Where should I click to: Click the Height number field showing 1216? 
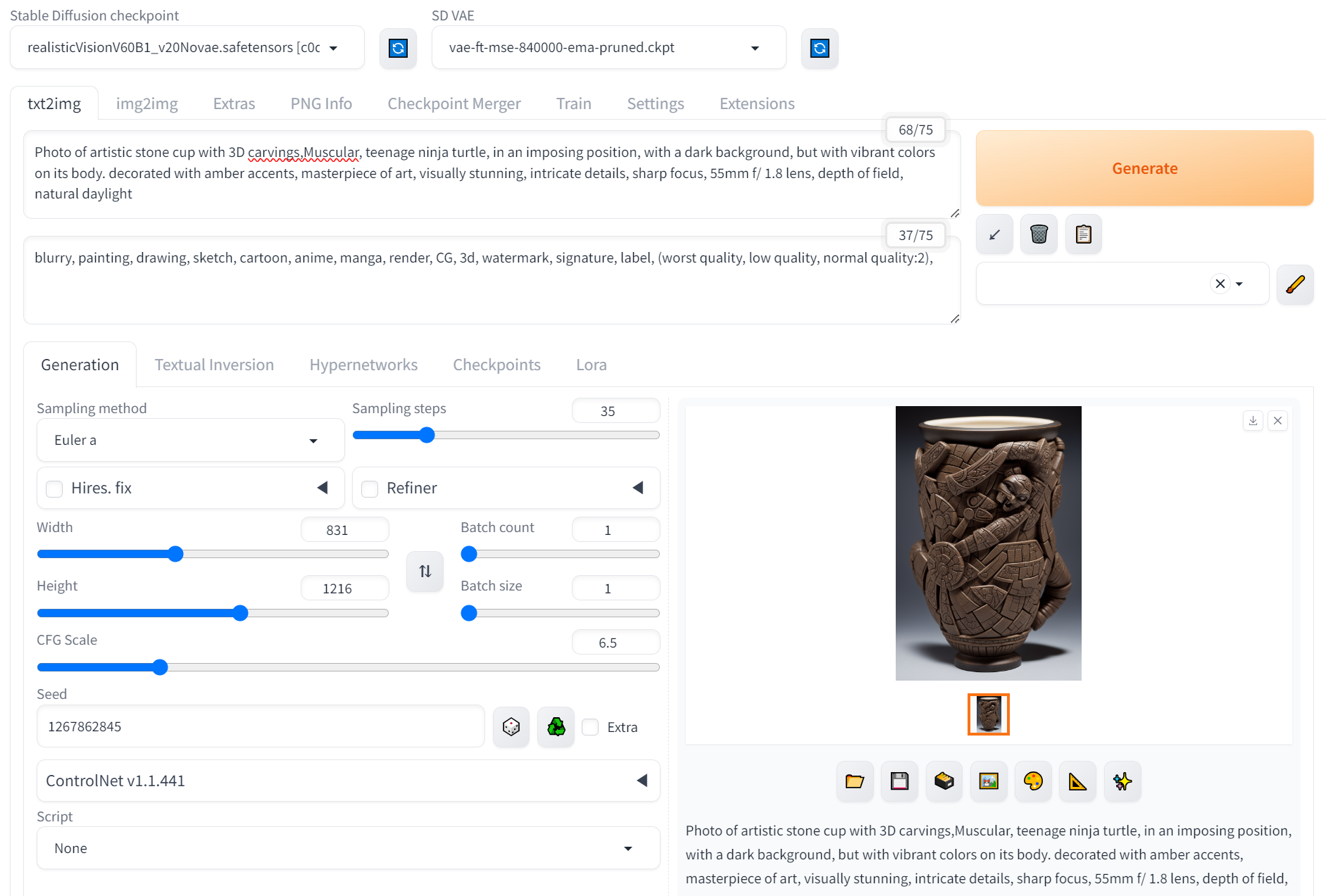coord(345,588)
